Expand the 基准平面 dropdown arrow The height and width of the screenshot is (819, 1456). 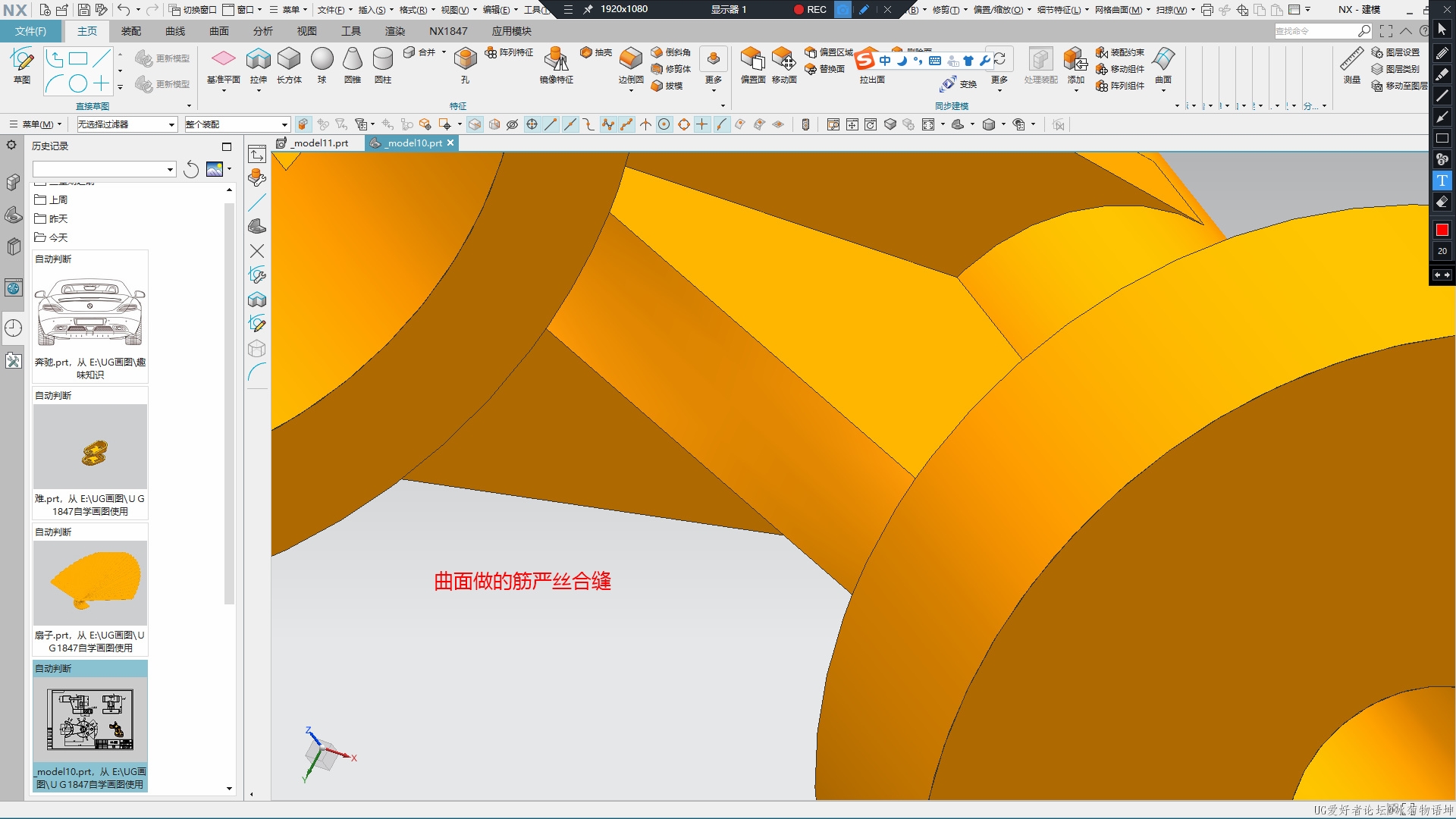223,90
